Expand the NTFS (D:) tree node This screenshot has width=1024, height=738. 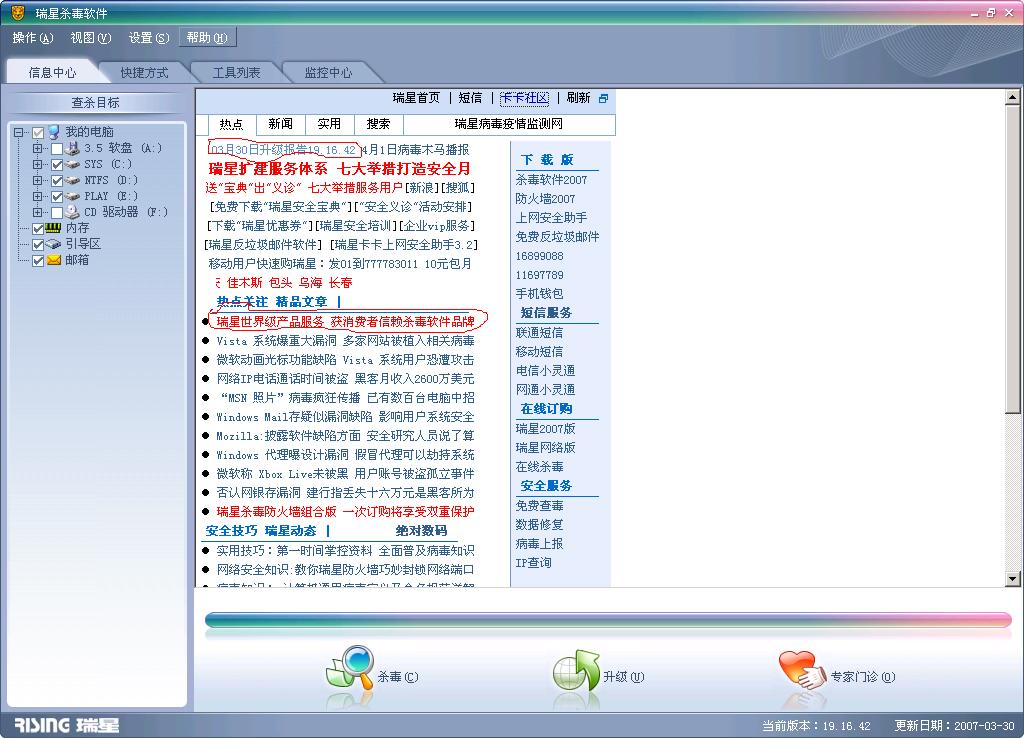(x=38, y=181)
